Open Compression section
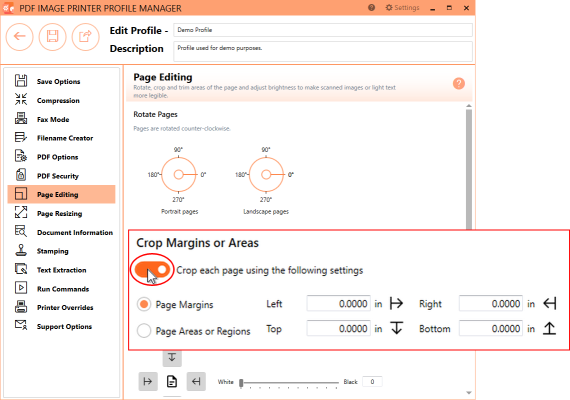The width and height of the screenshot is (570, 400). pos(61,100)
